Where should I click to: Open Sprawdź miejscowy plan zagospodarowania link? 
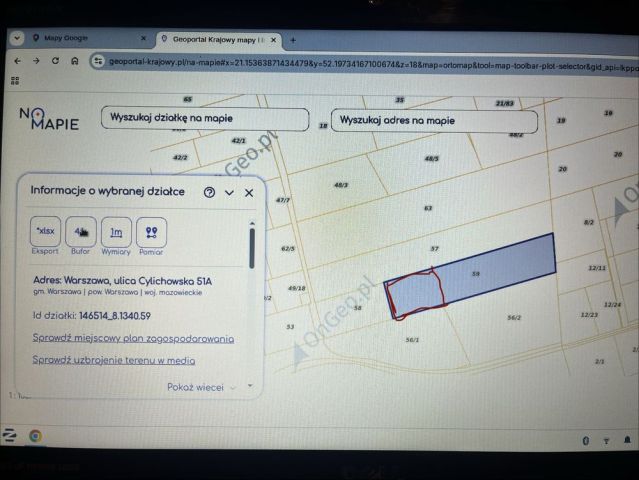133,338
